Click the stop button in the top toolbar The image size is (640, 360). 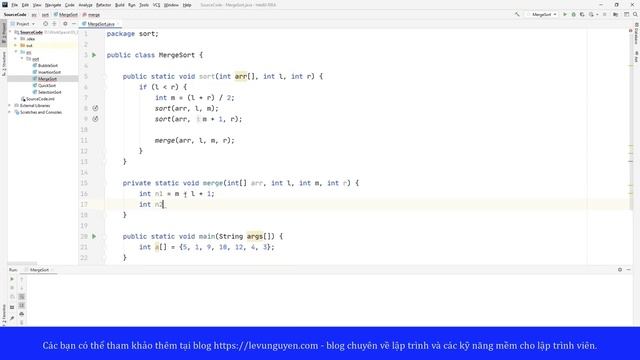(605, 14)
